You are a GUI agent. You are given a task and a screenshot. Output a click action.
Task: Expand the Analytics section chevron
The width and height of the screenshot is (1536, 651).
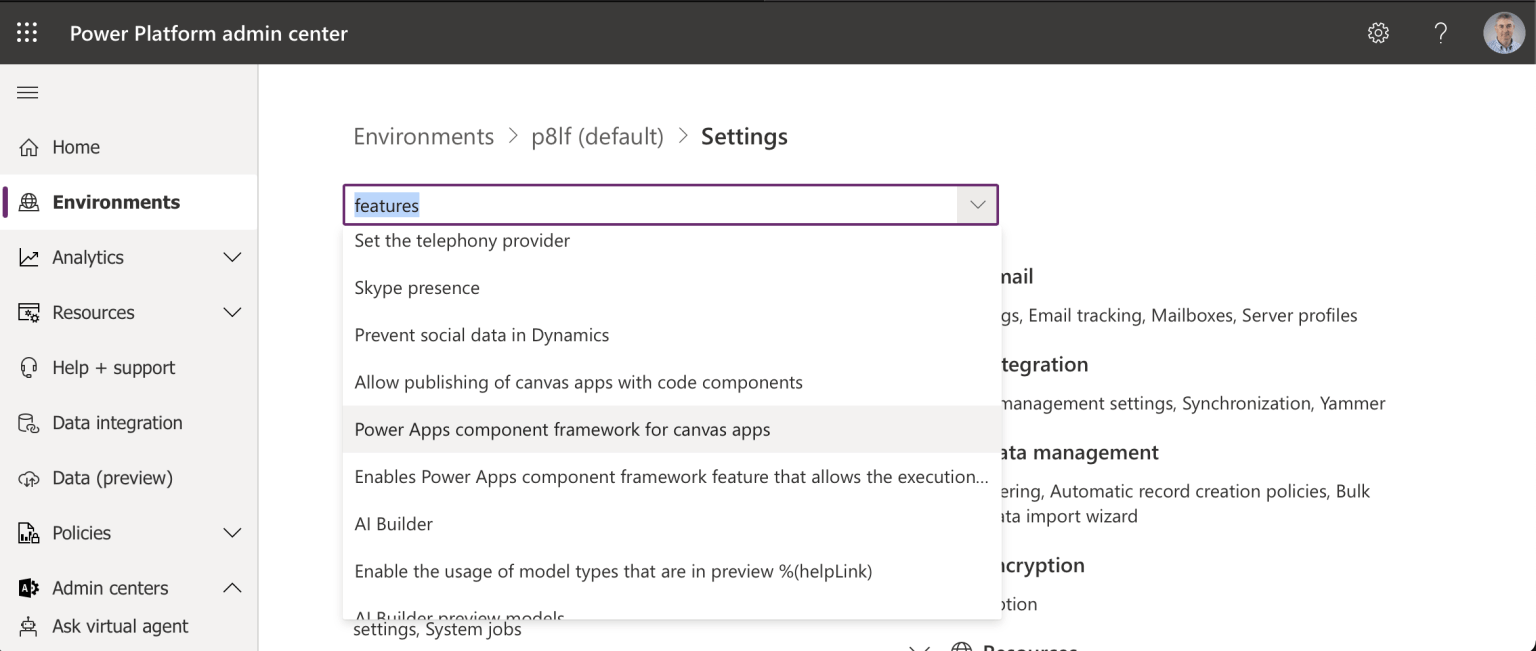(232, 258)
